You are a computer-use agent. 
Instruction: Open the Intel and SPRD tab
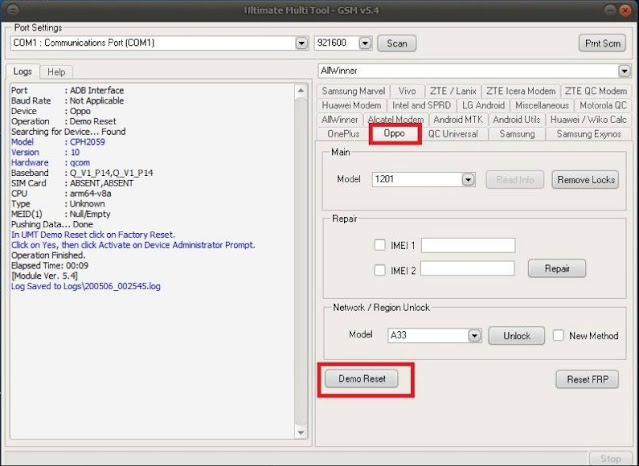(421, 106)
